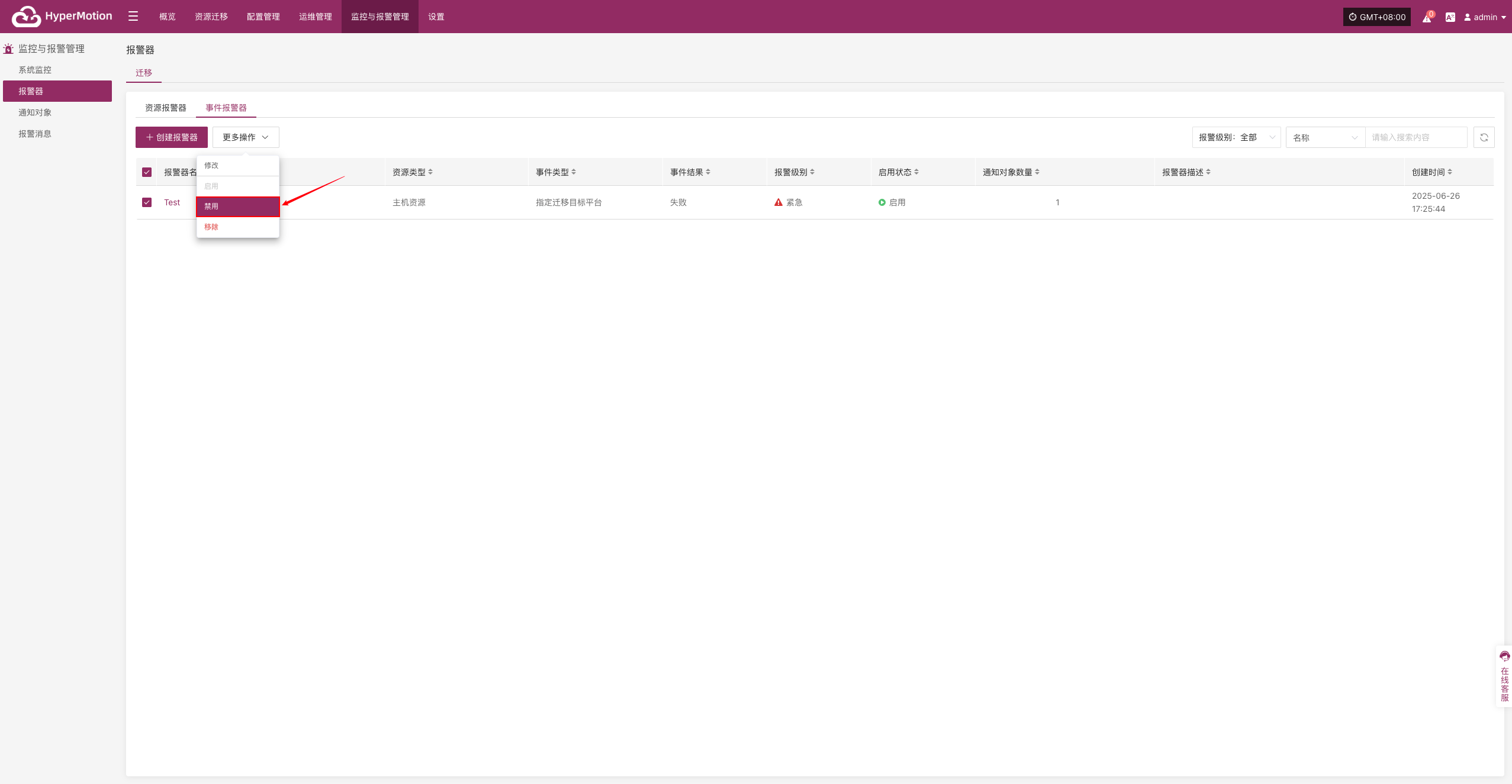Image resolution: width=1512 pixels, height=784 pixels.
Task: Click the green enabled status icon
Action: click(x=882, y=202)
